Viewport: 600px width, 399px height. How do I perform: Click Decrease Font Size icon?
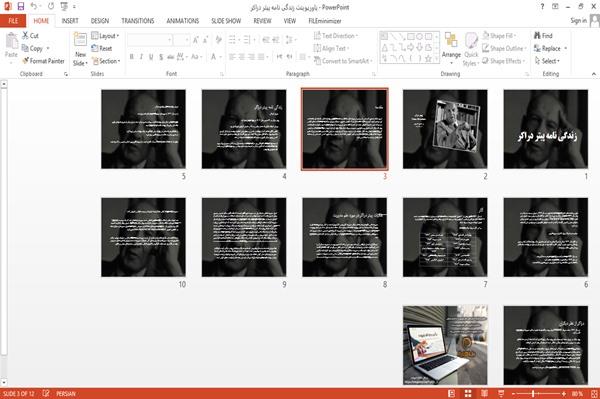(206, 39)
